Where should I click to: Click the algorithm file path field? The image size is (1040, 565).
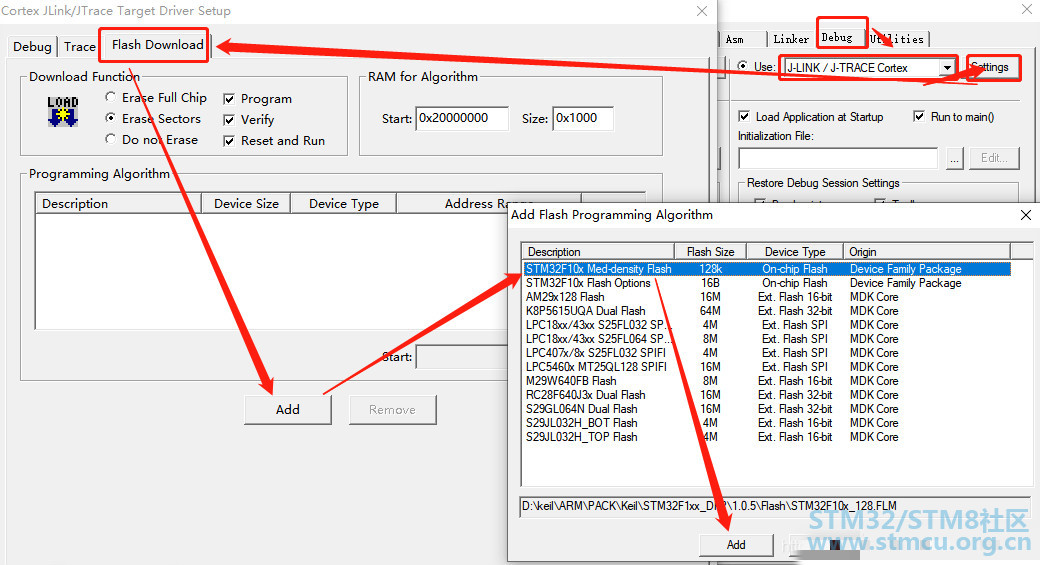click(x=775, y=506)
